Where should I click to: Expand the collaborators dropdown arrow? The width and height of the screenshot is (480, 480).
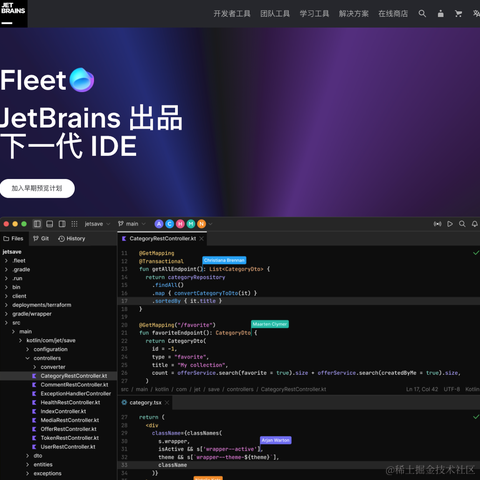click(210, 224)
